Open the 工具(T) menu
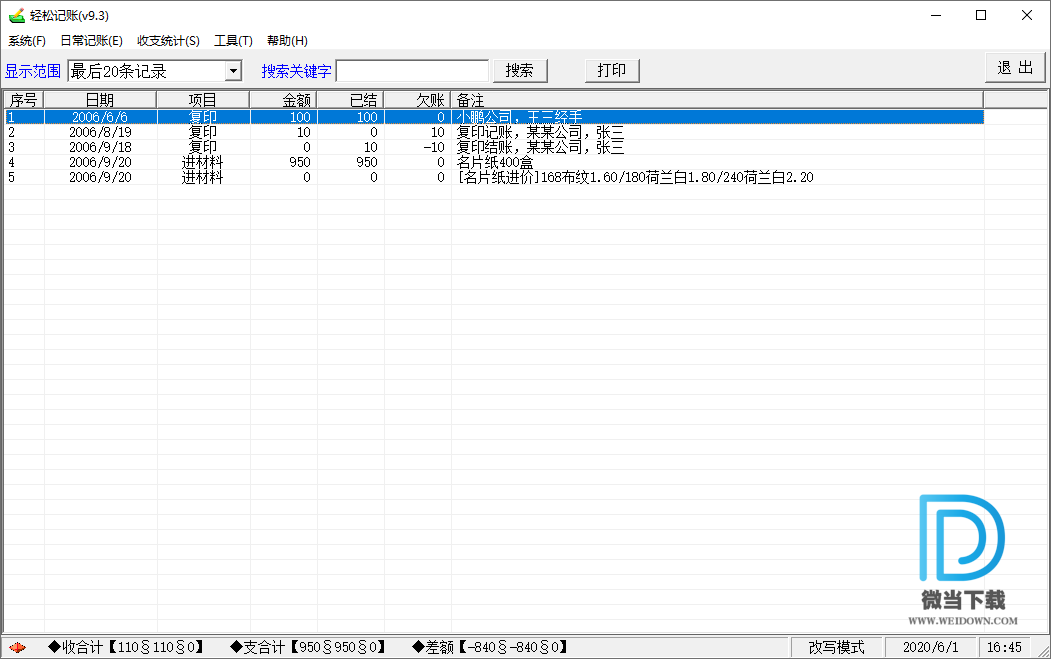 click(233, 41)
